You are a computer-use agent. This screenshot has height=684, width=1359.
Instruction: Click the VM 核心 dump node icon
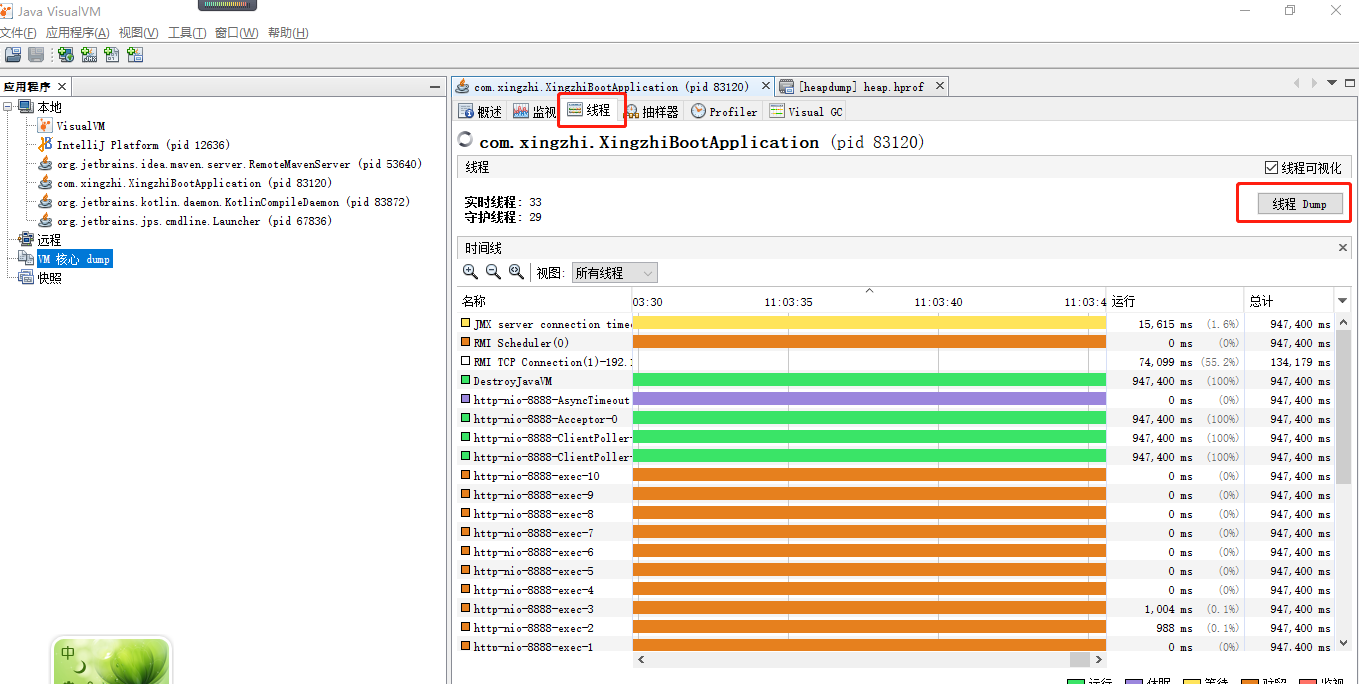click(27, 259)
